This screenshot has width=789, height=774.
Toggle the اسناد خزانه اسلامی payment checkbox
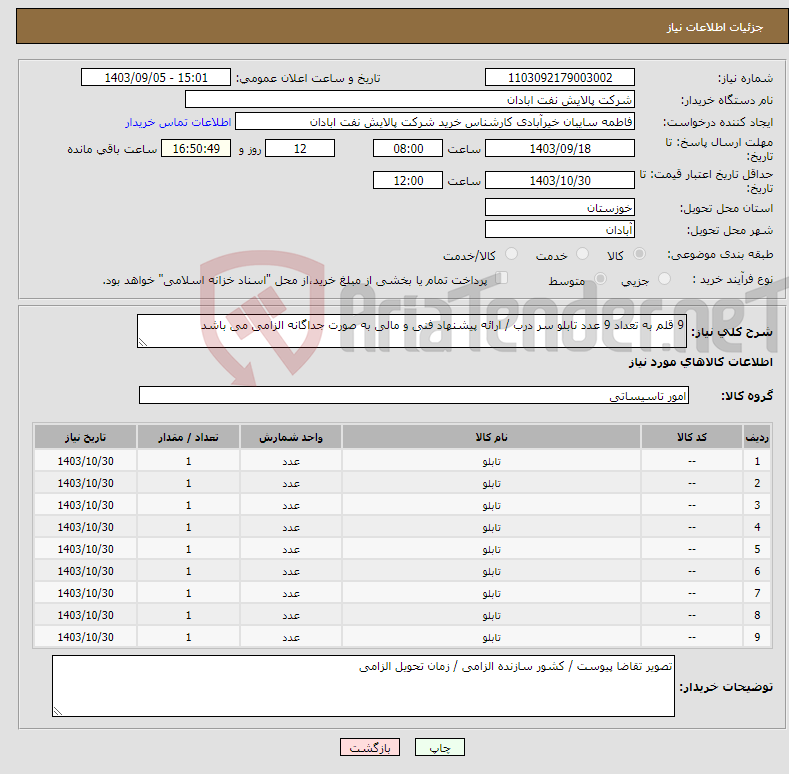(x=502, y=278)
